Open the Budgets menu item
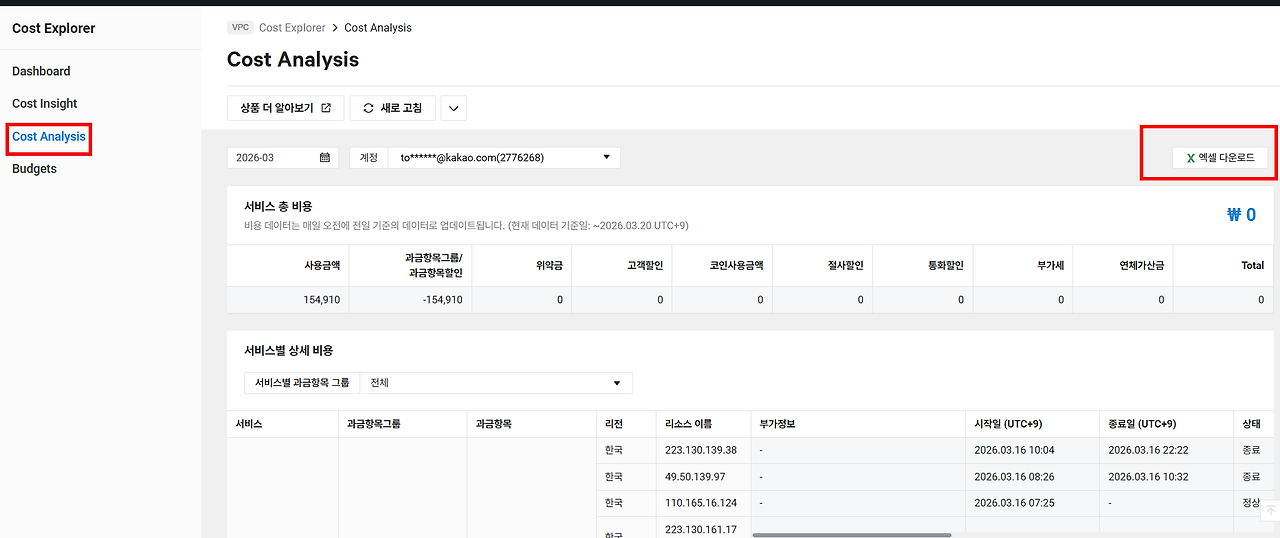Viewport: 1280px width, 538px height. pos(34,169)
